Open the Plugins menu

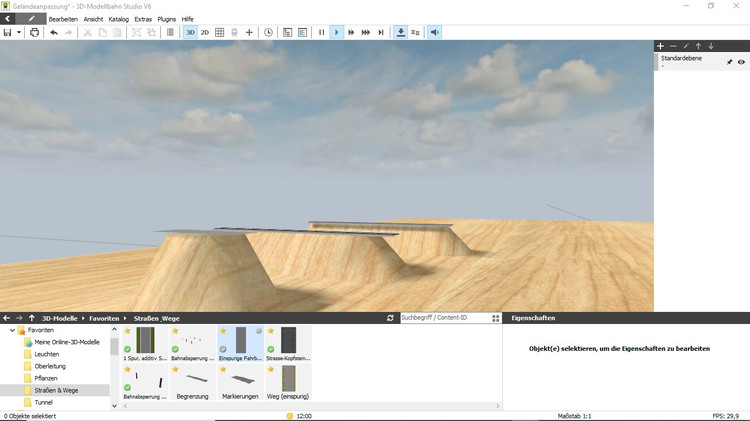pos(167,19)
